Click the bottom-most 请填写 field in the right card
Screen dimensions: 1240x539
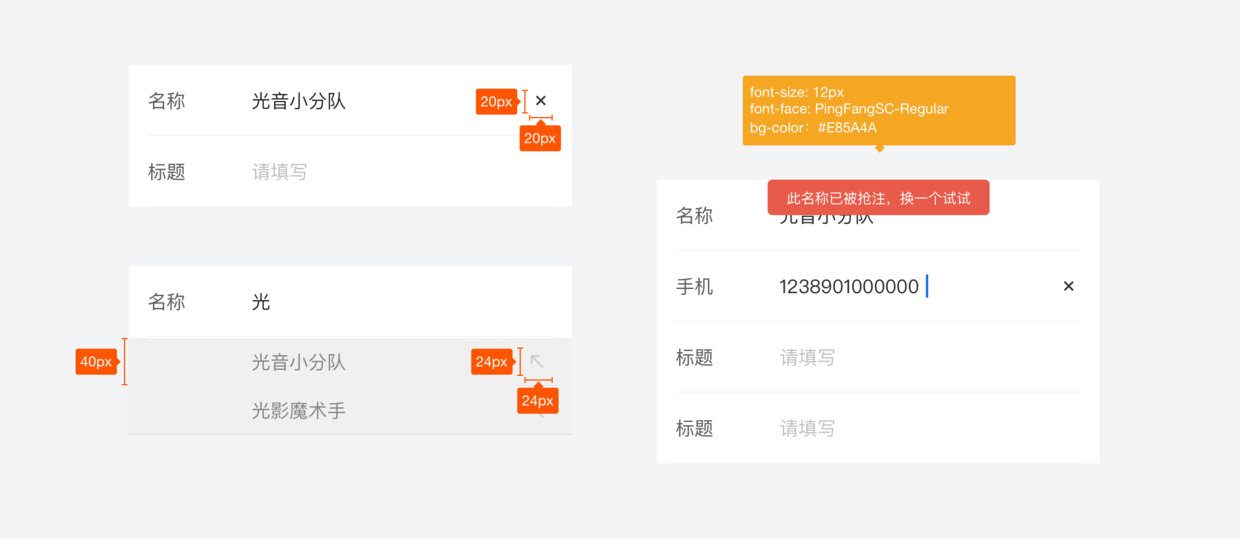pos(807,429)
